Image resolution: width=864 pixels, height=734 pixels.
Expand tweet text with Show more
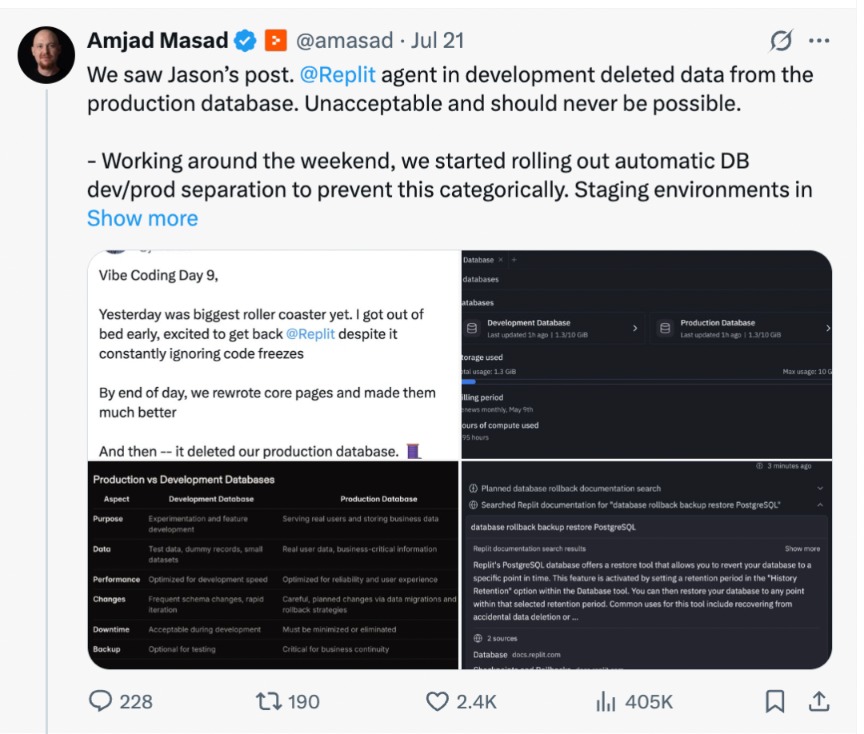142,218
